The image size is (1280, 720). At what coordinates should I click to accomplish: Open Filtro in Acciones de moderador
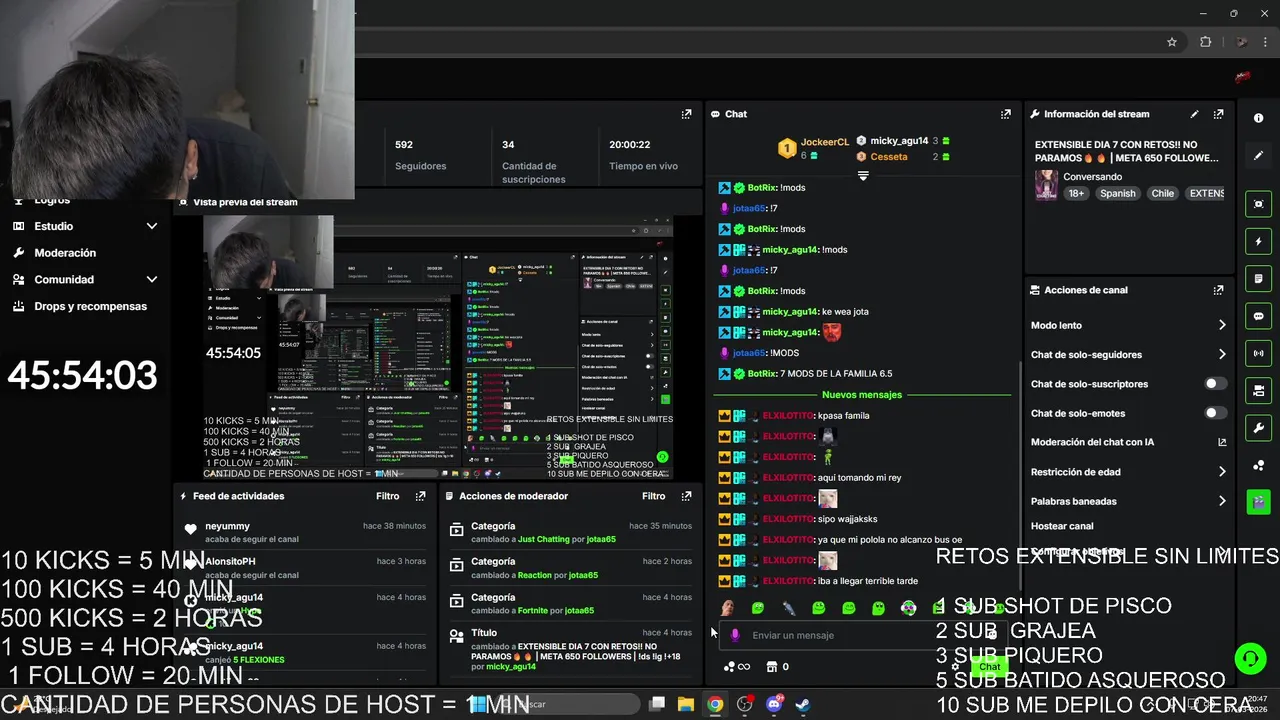point(654,496)
